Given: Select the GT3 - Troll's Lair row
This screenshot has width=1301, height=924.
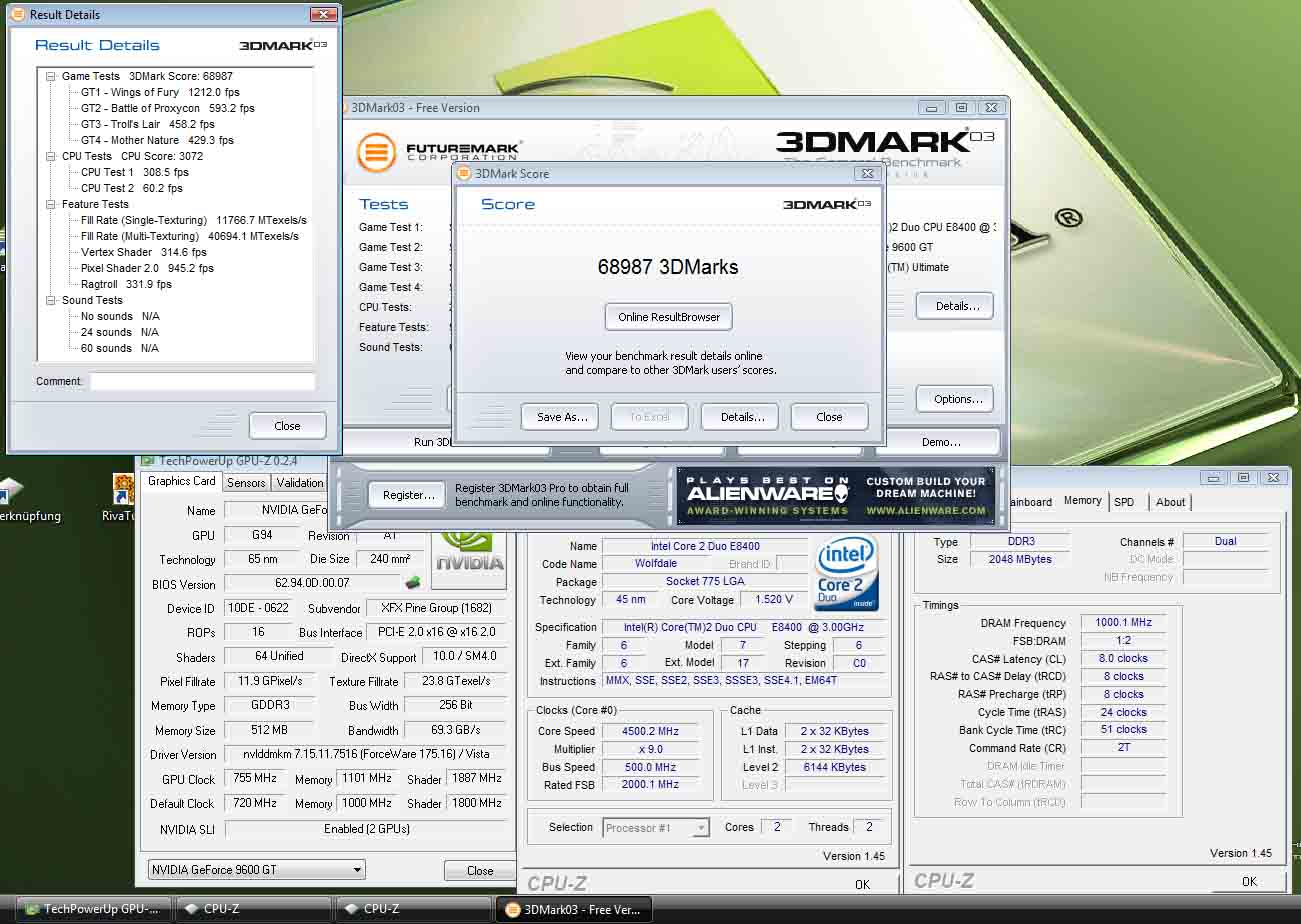Looking at the screenshot, I should click(148, 124).
